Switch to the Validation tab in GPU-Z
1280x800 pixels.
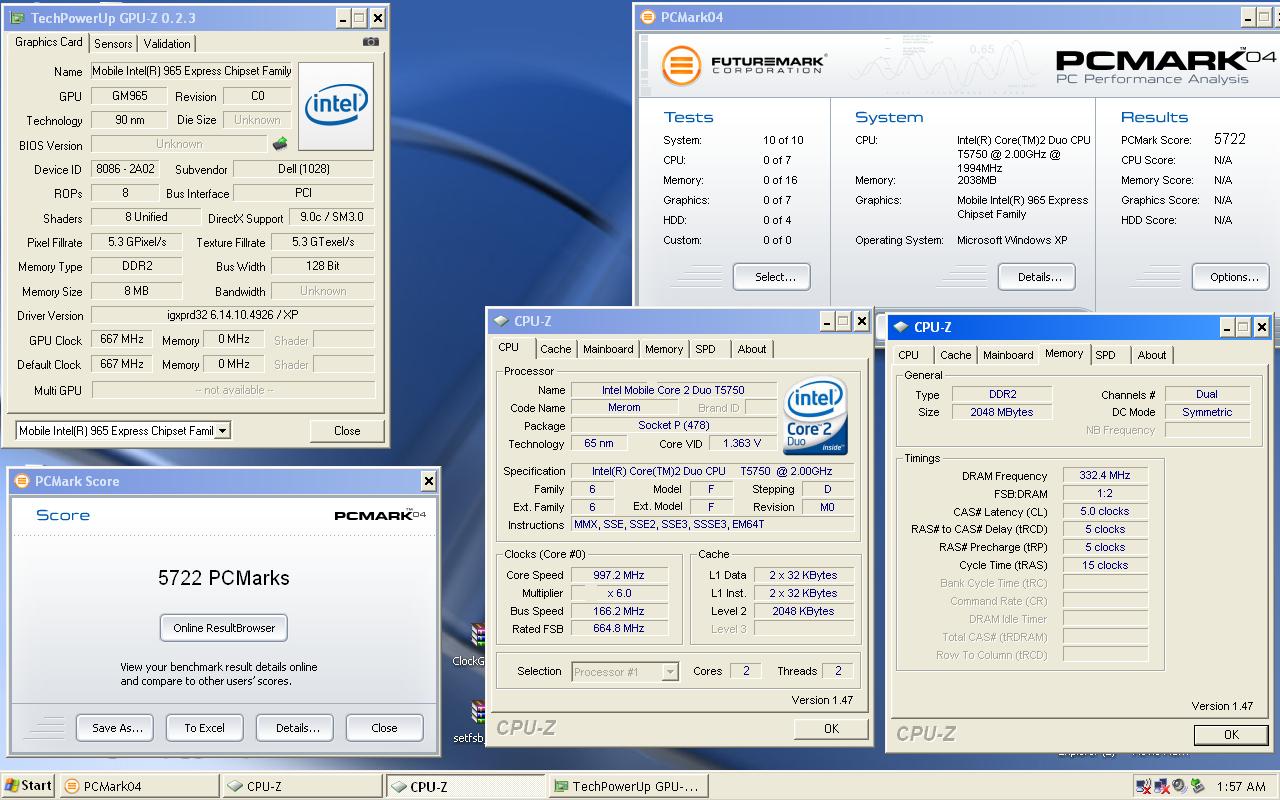tap(167, 44)
